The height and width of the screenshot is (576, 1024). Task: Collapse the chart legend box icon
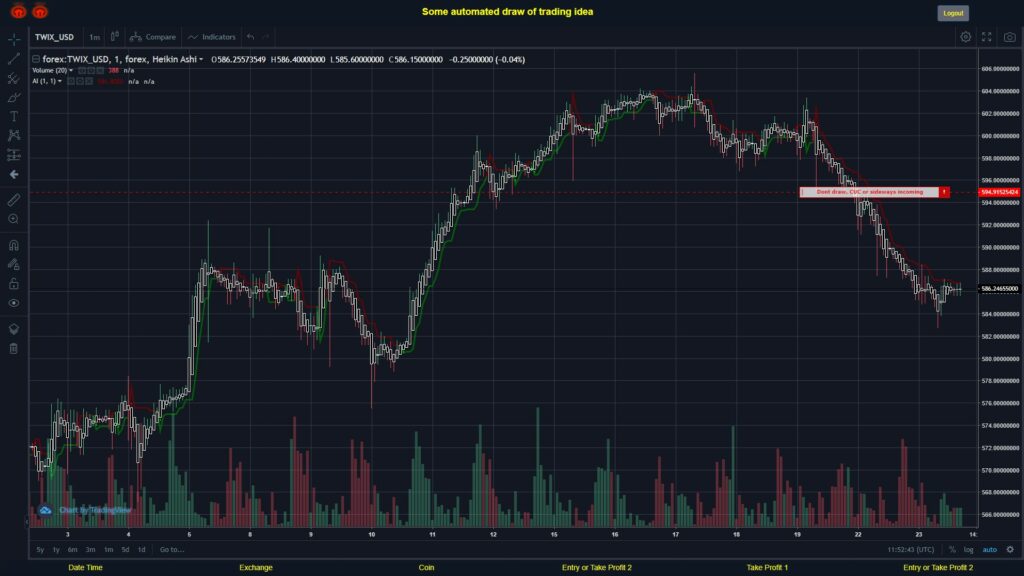point(36,59)
